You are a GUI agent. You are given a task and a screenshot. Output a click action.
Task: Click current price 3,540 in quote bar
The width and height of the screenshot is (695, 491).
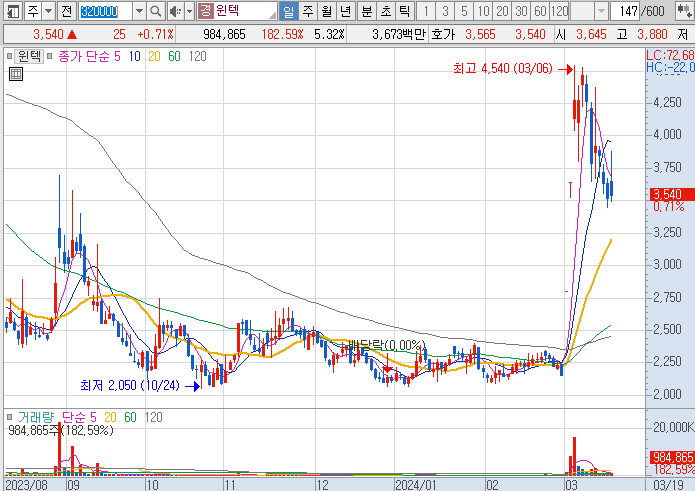coord(49,35)
